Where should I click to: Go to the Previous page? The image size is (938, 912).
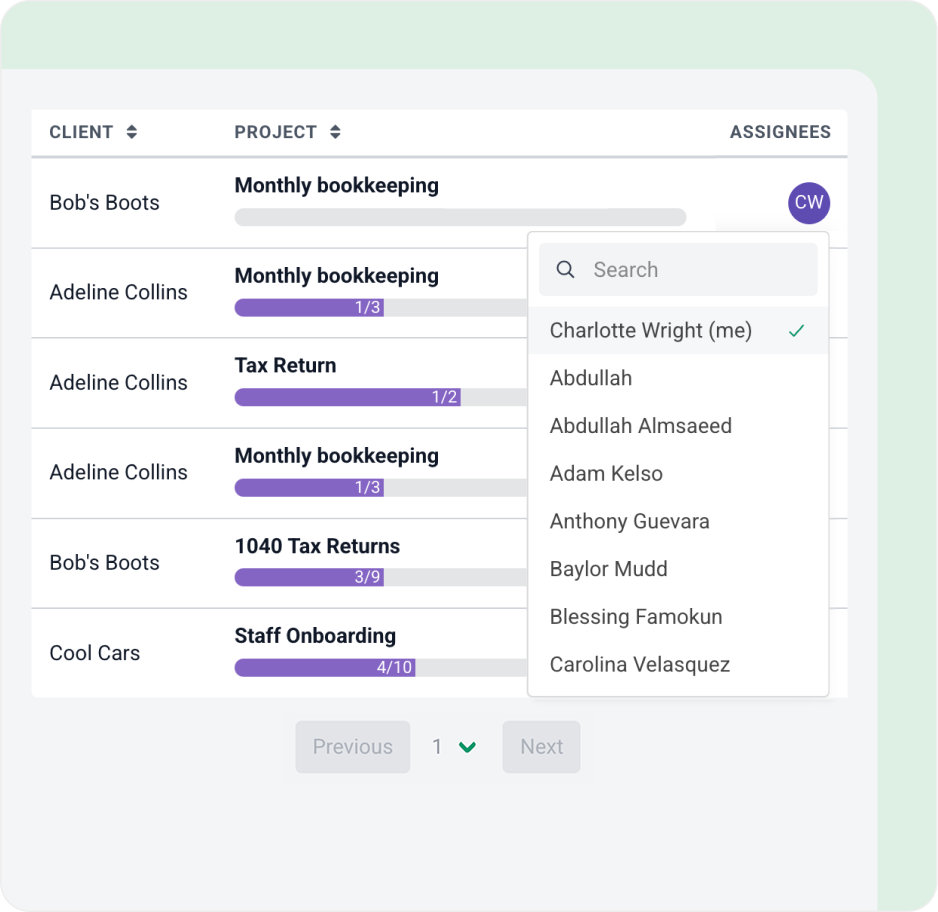352,747
